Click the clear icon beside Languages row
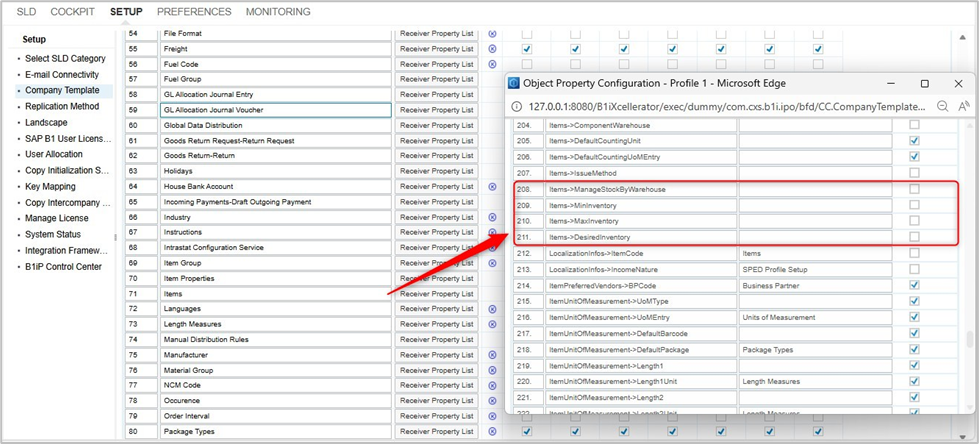The width and height of the screenshot is (979, 444). pos(492,309)
